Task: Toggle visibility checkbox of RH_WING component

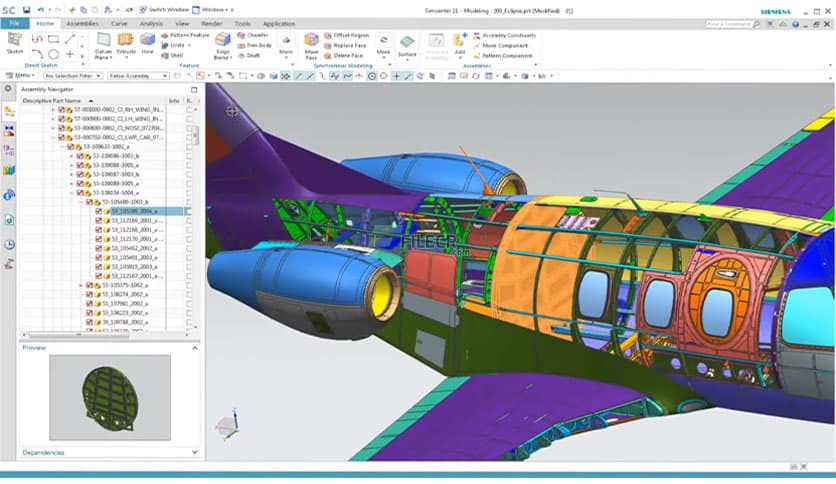Action: coord(61,110)
